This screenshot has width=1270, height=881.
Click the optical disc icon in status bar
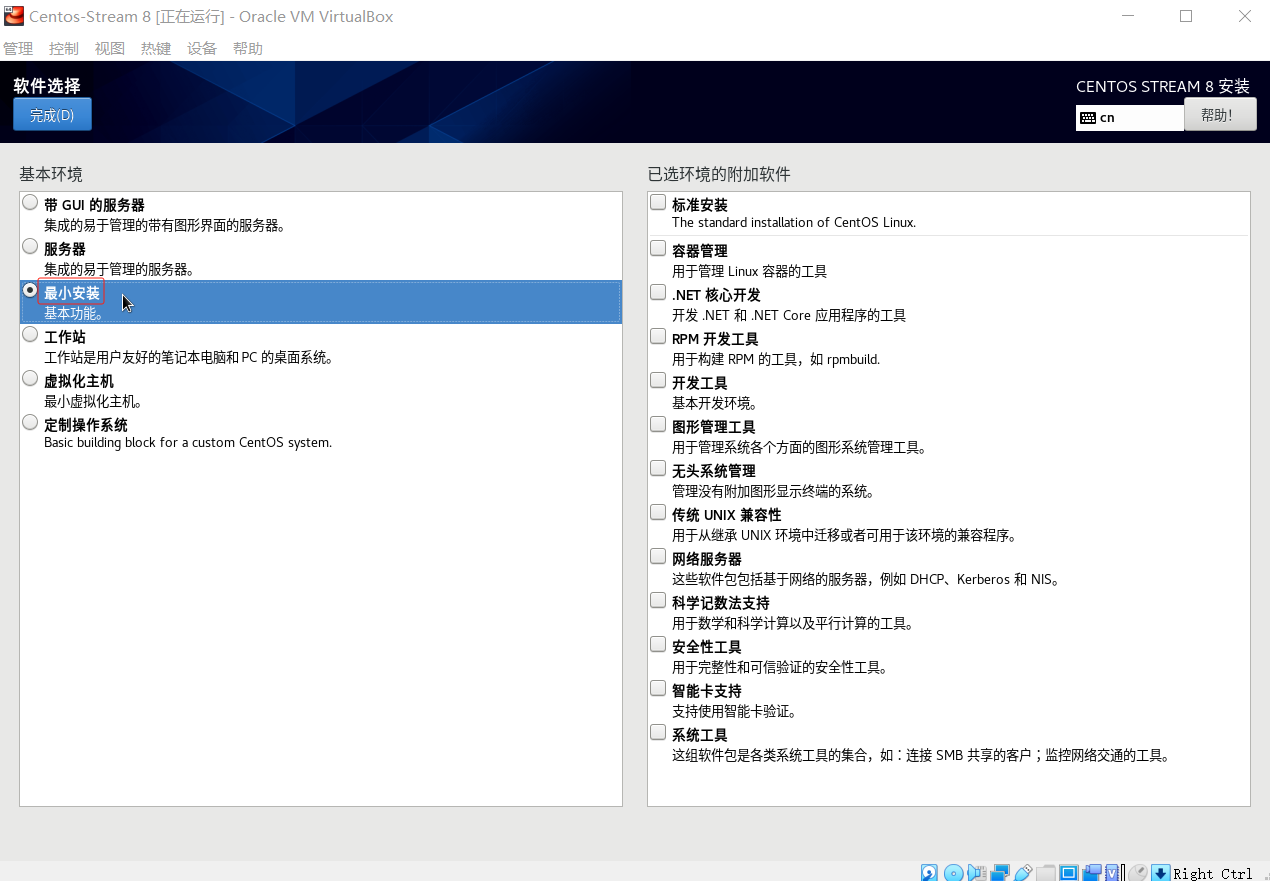tap(954, 873)
